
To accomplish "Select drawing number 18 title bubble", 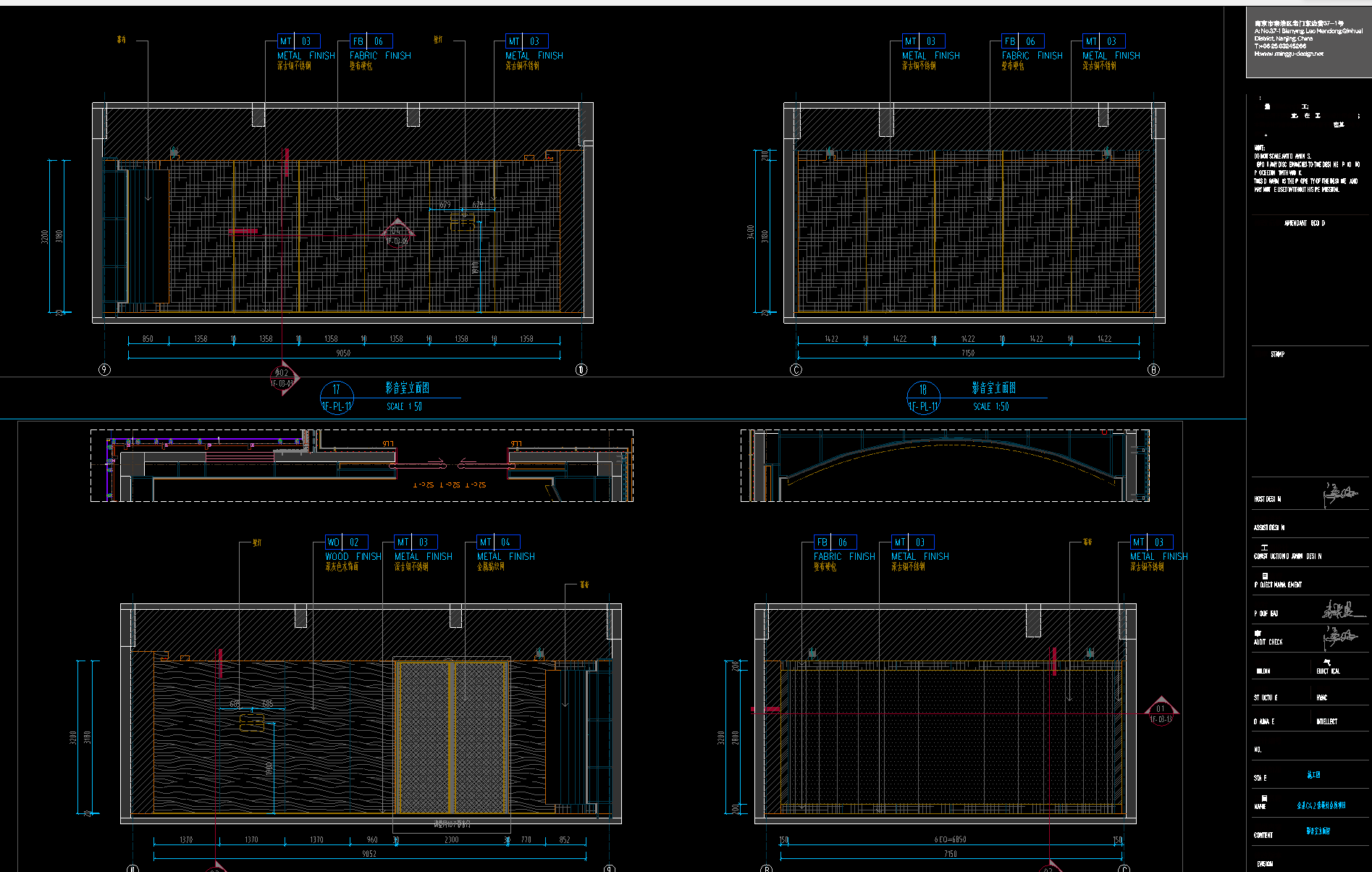I will [923, 398].
